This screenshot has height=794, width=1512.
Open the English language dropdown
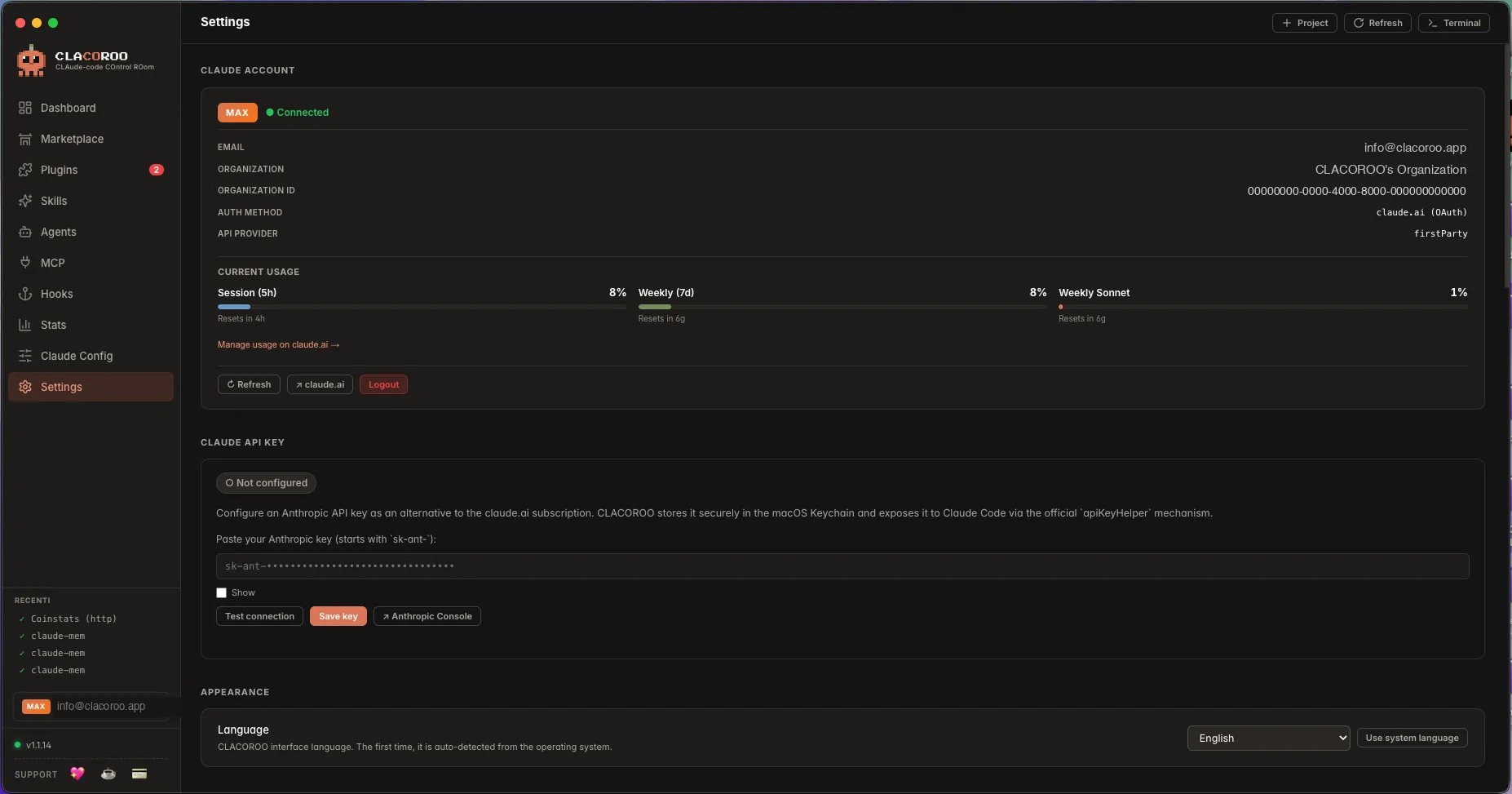pos(1268,738)
